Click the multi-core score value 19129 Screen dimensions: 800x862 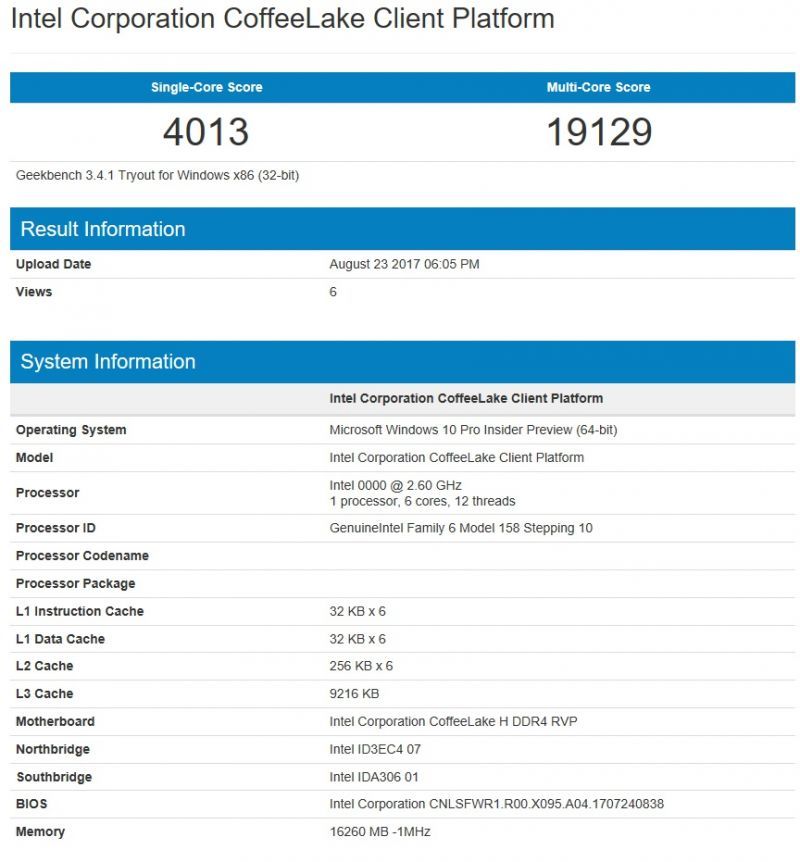(599, 132)
